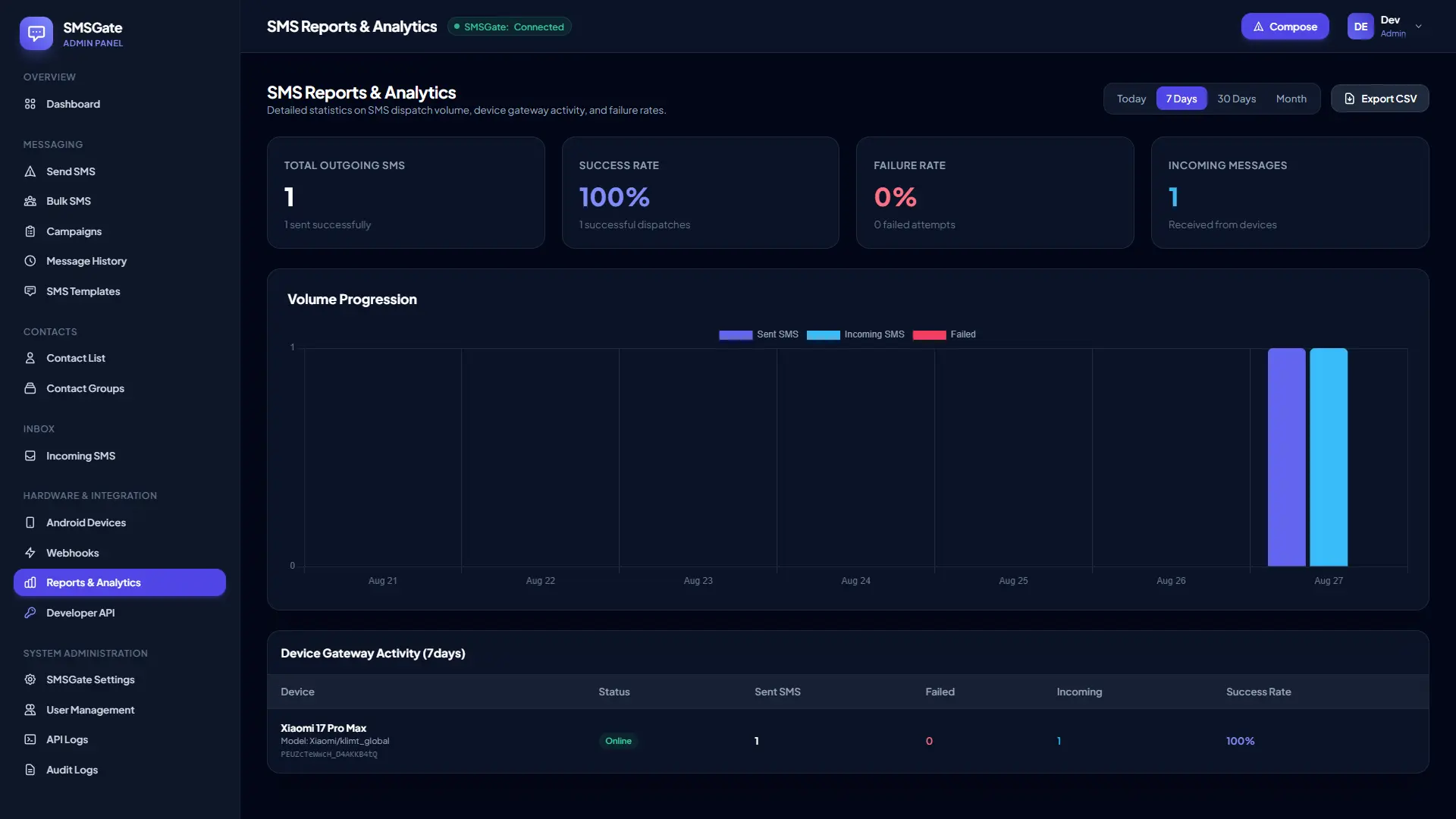Select the 30 Days range tab
Image resolution: width=1456 pixels, height=819 pixels.
tap(1236, 99)
